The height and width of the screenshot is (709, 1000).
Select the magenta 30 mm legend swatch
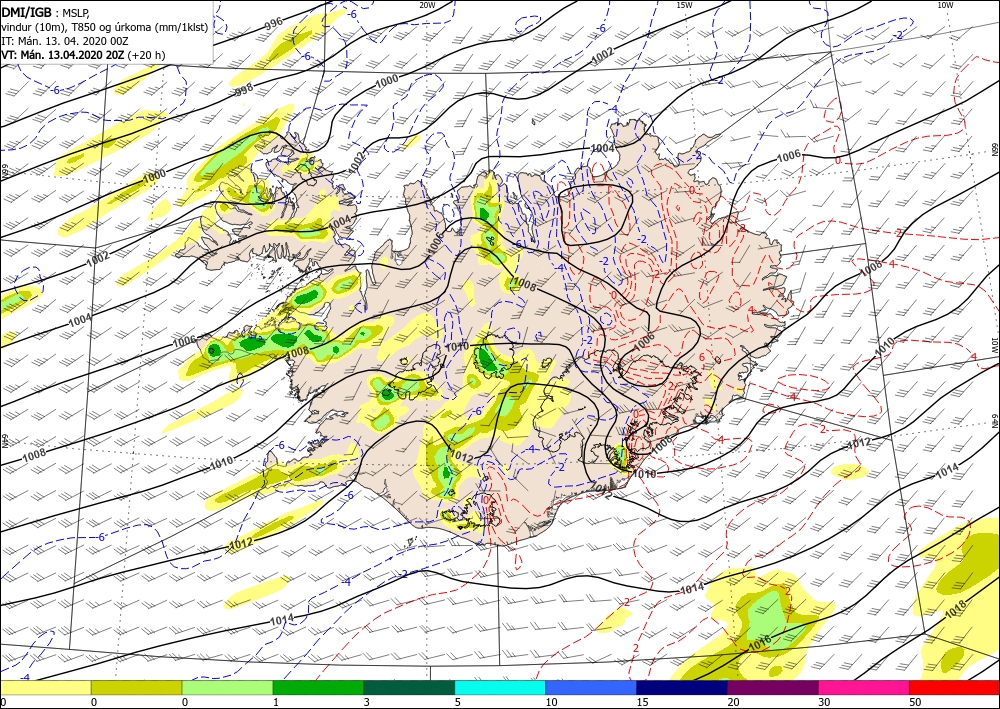864,687
